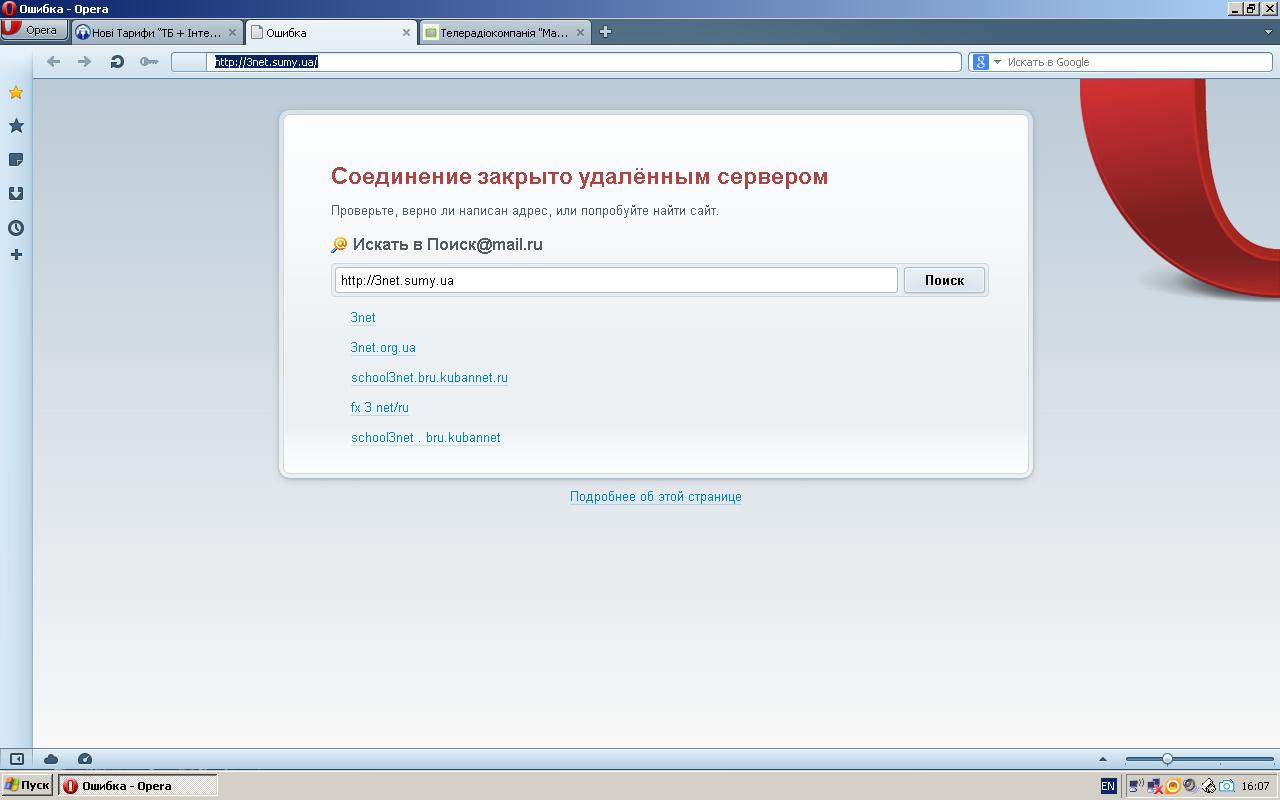Reload the current page

click(x=117, y=62)
